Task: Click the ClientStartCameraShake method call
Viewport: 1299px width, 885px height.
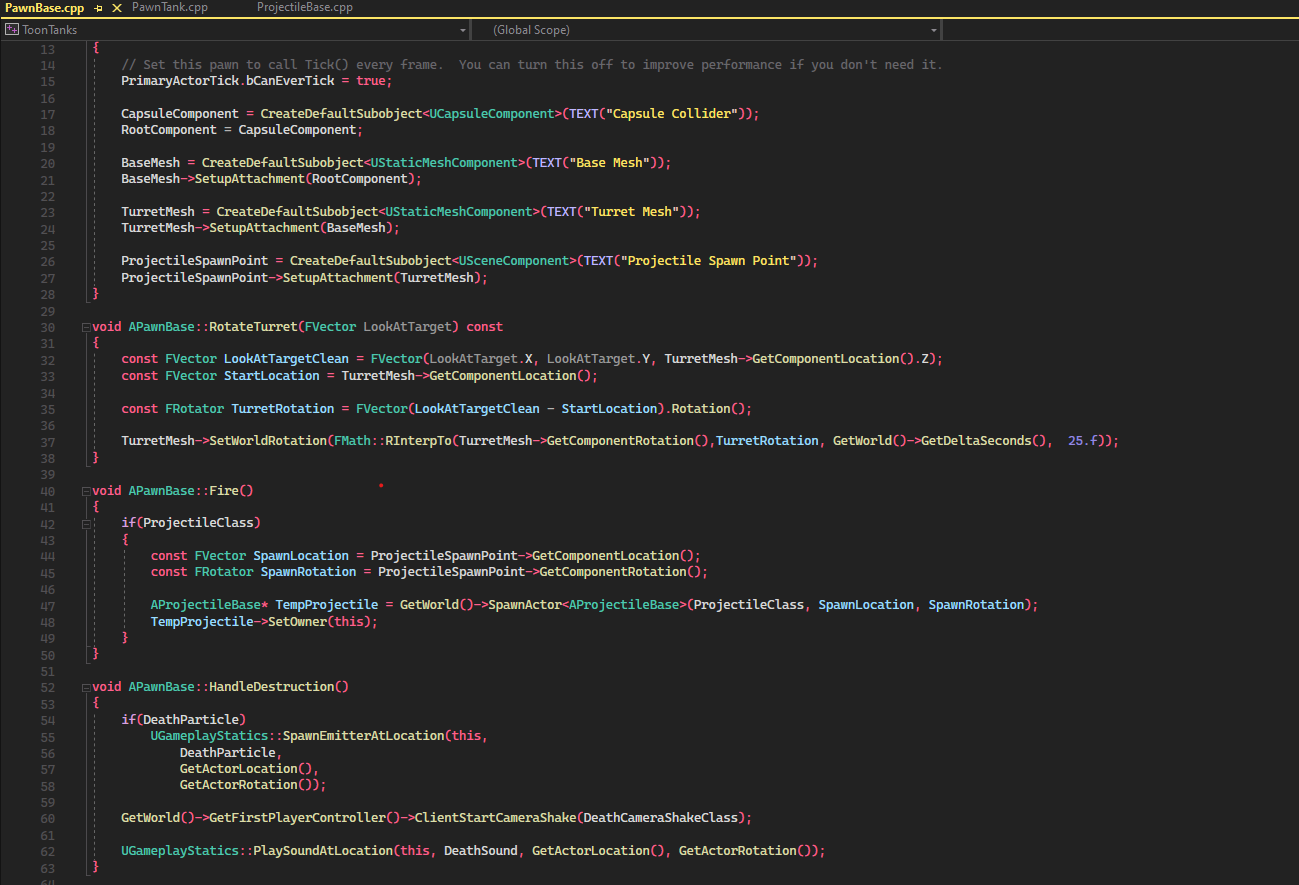Action: click(495, 818)
